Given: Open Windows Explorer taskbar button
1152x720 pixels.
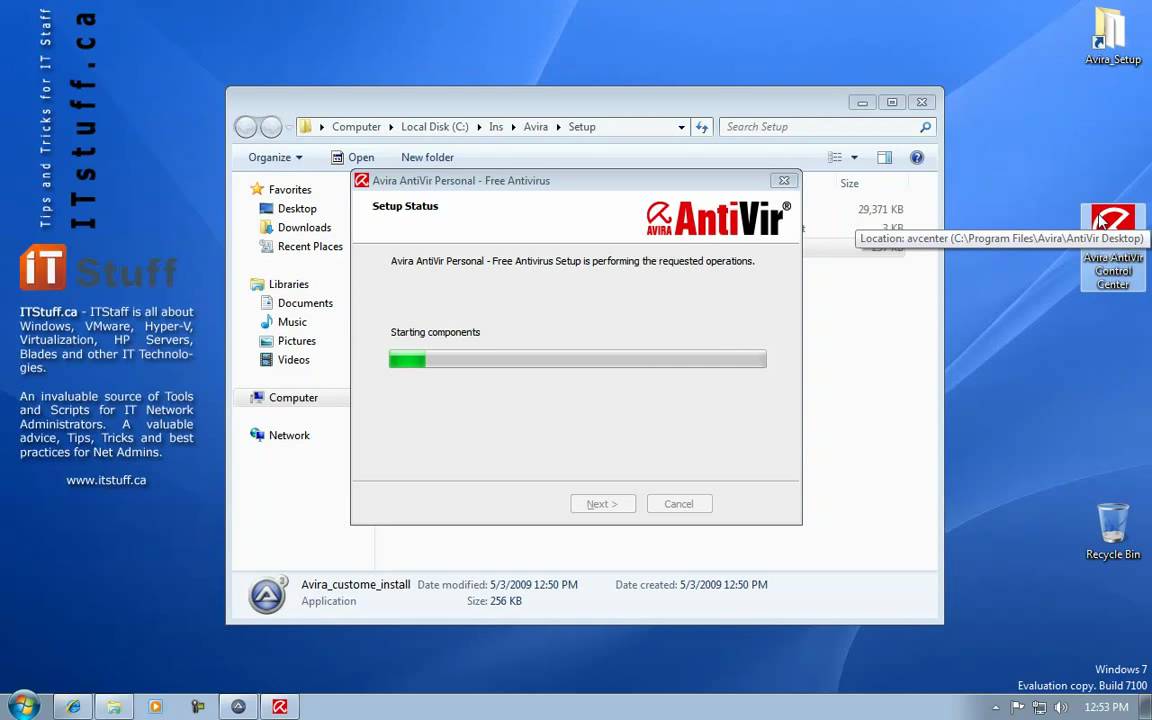Looking at the screenshot, I should (114, 707).
